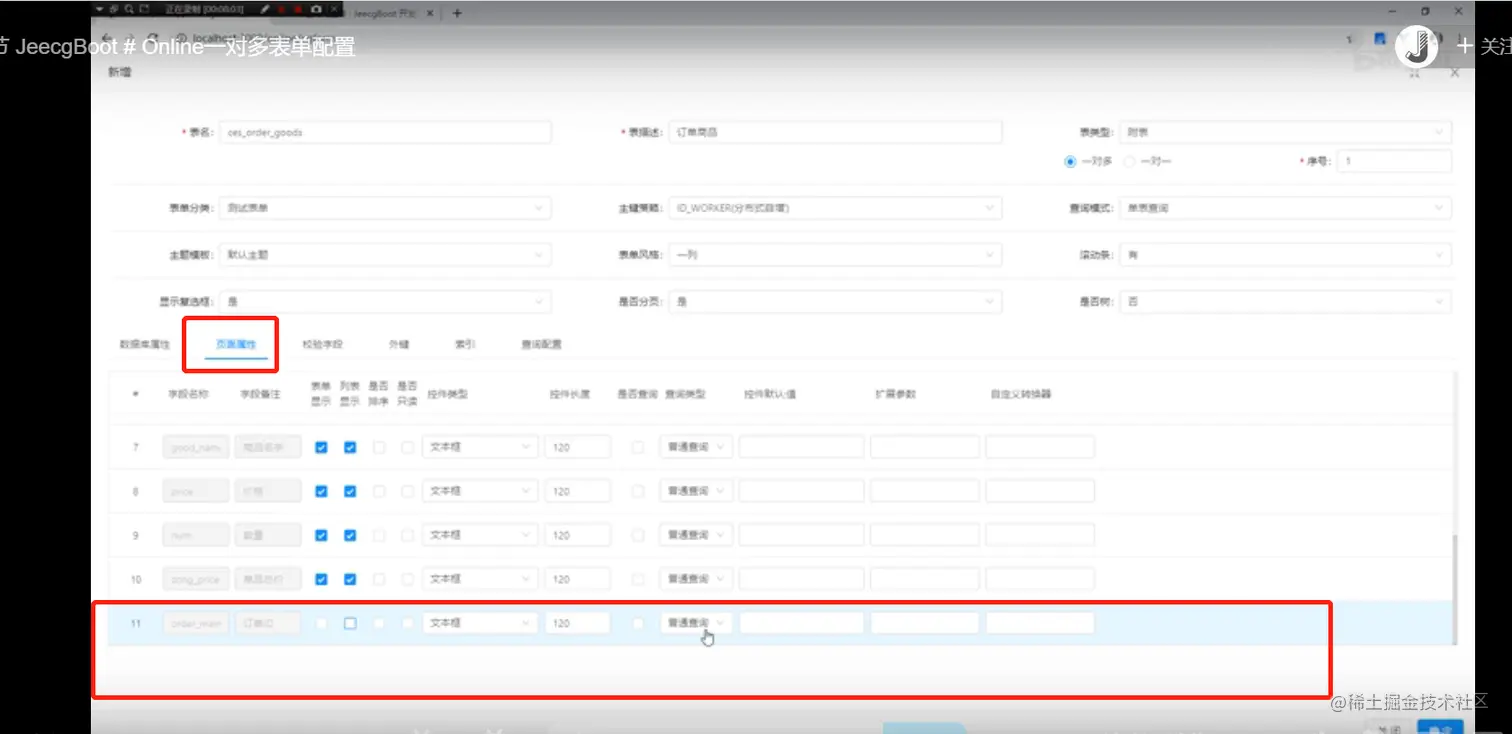The height and width of the screenshot is (734, 1512).
Task: Open the 表类型 dropdown showing 附表
Action: (1285, 132)
